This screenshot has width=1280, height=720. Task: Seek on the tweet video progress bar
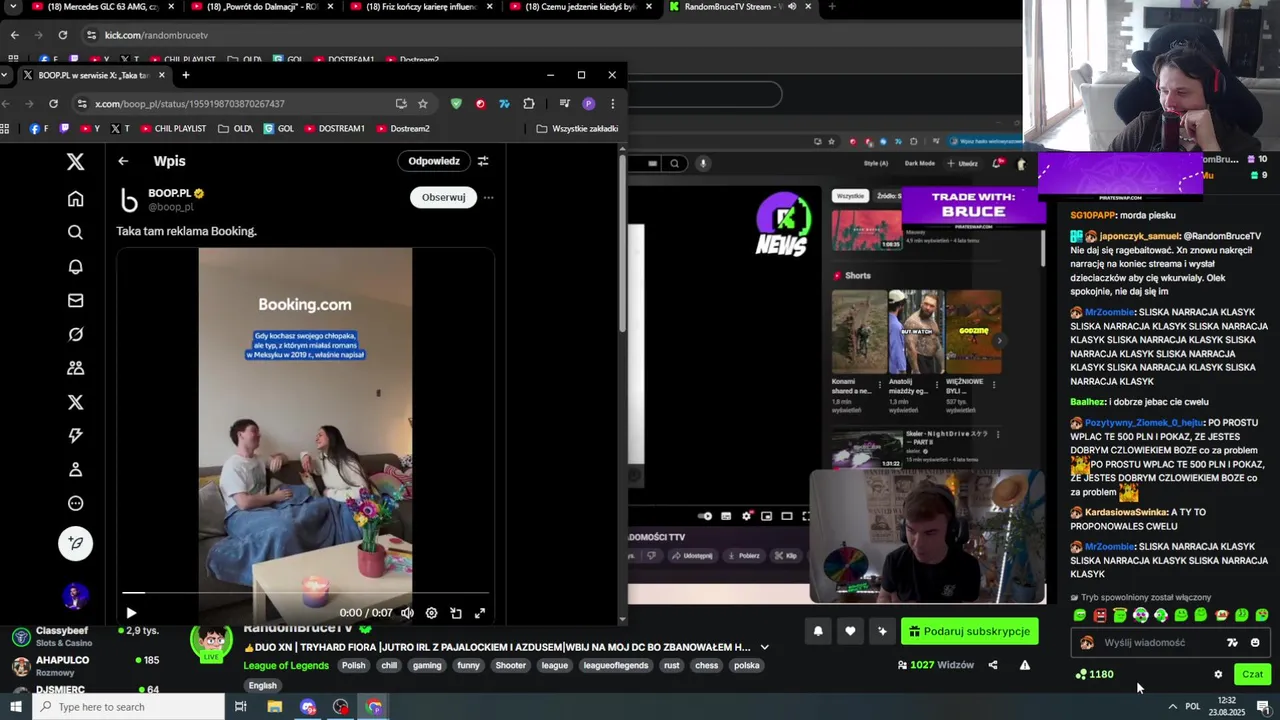[306, 593]
